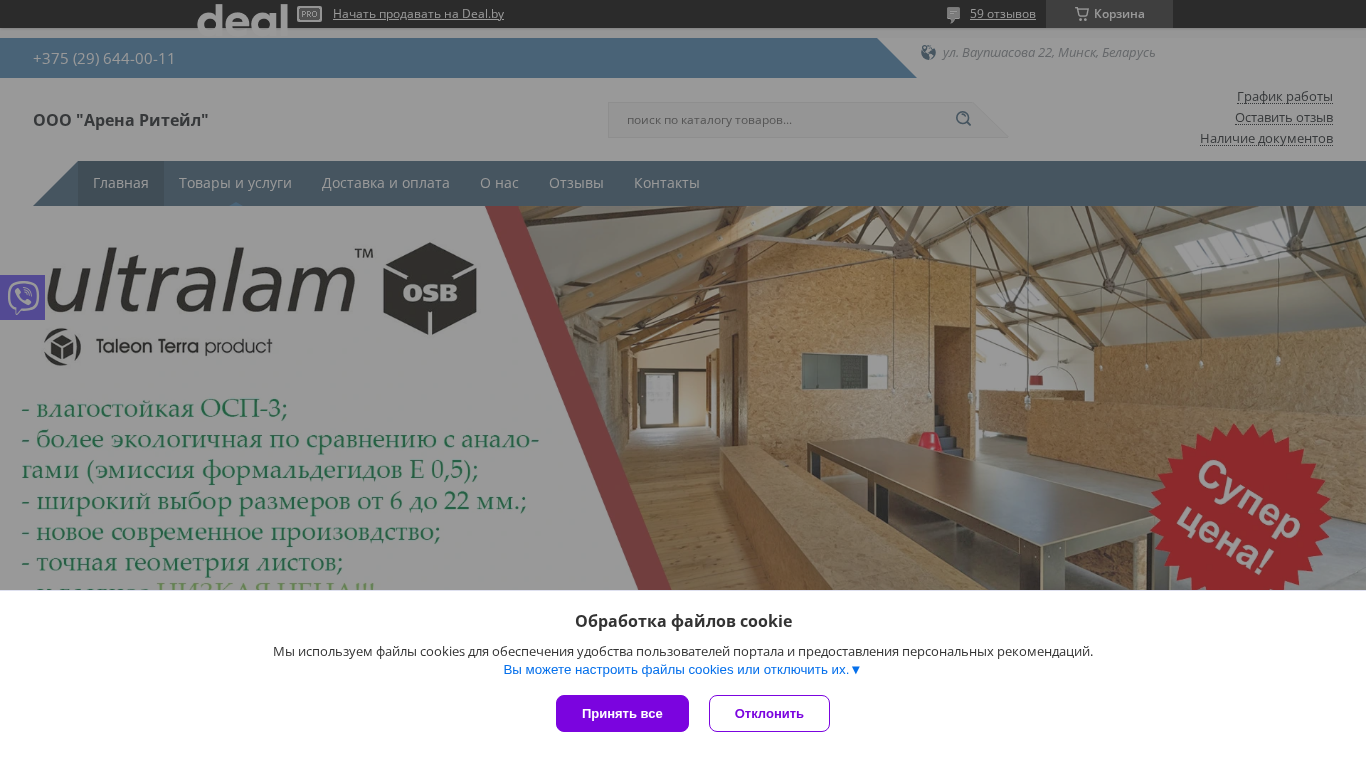Image resolution: width=1366 pixels, height=768 pixels.
Task: Click the reviews speech bubble icon
Action: click(x=953, y=14)
